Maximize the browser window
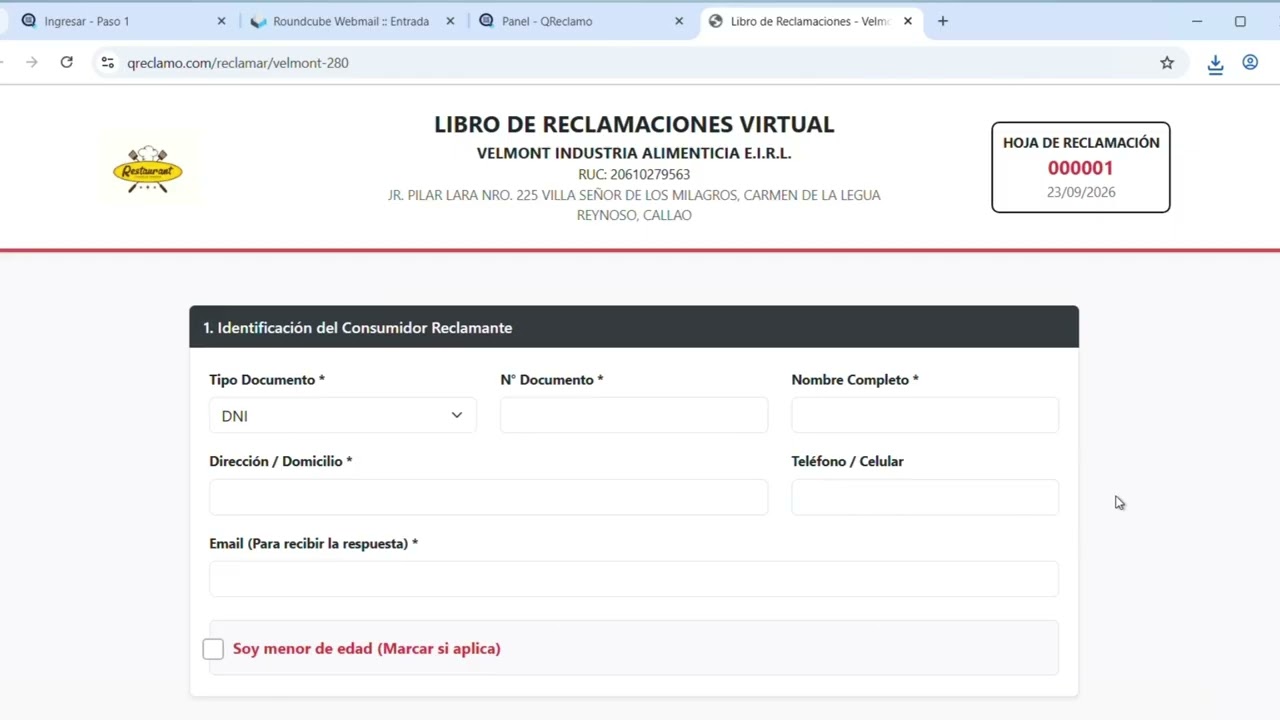1280x720 pixels. click(x=1240, y=21)
